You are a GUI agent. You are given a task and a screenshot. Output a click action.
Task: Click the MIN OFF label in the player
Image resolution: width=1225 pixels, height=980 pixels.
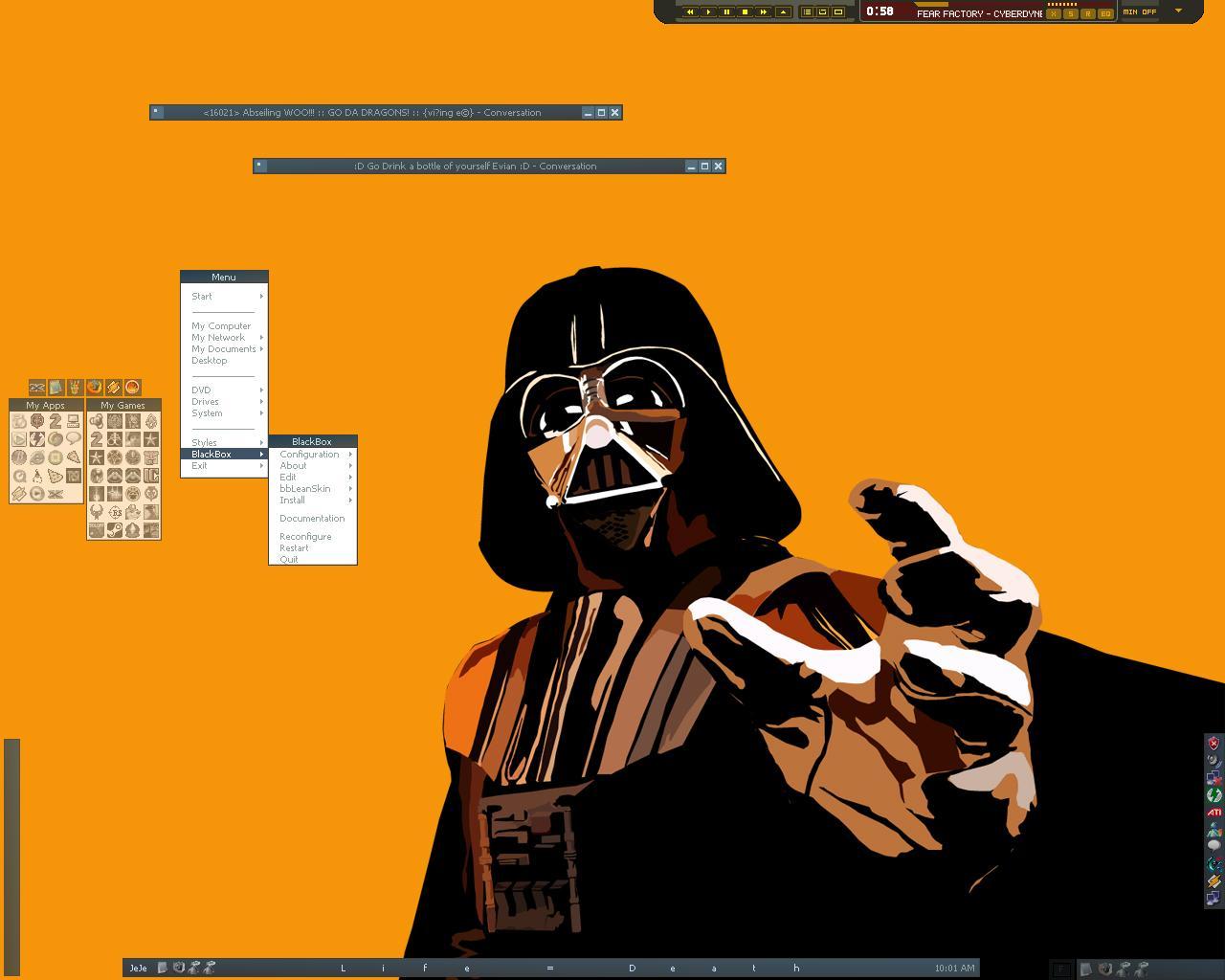click(1140, 12)
